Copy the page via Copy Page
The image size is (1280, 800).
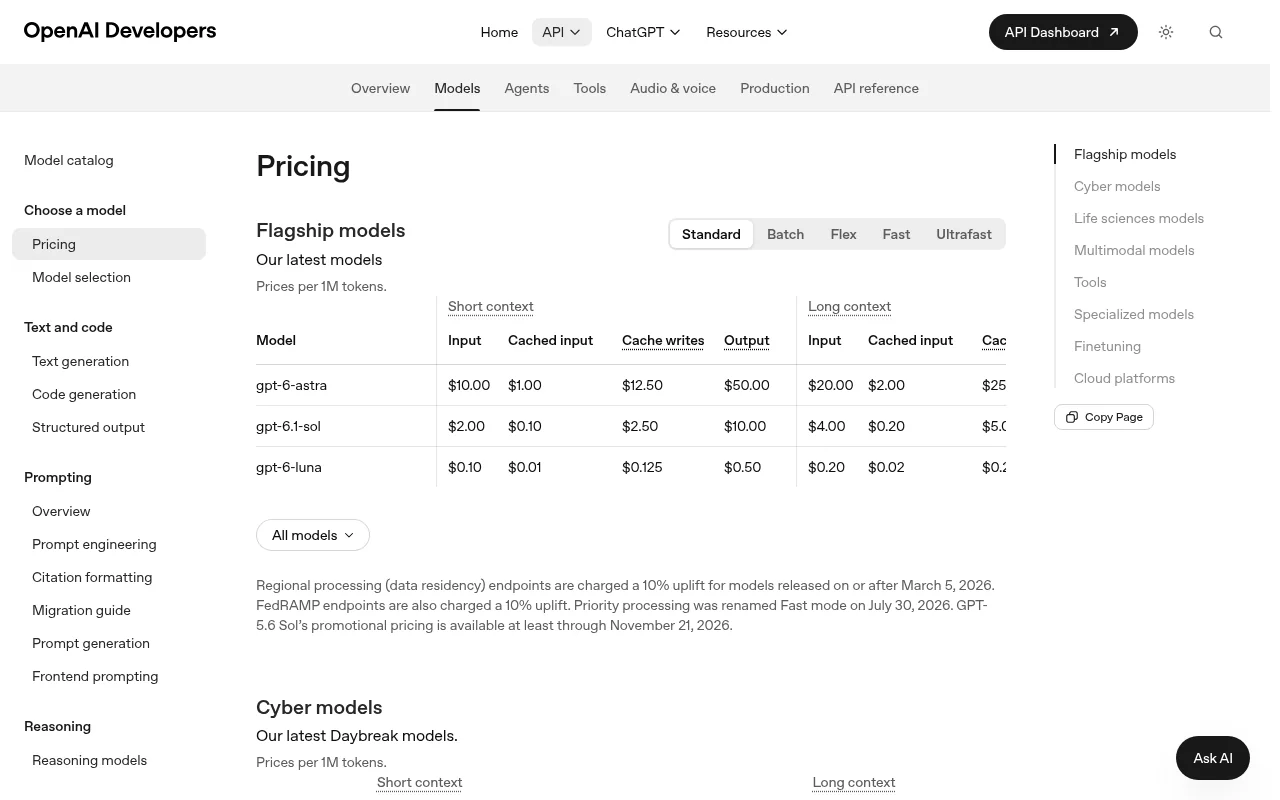[x=1104, y=417]
